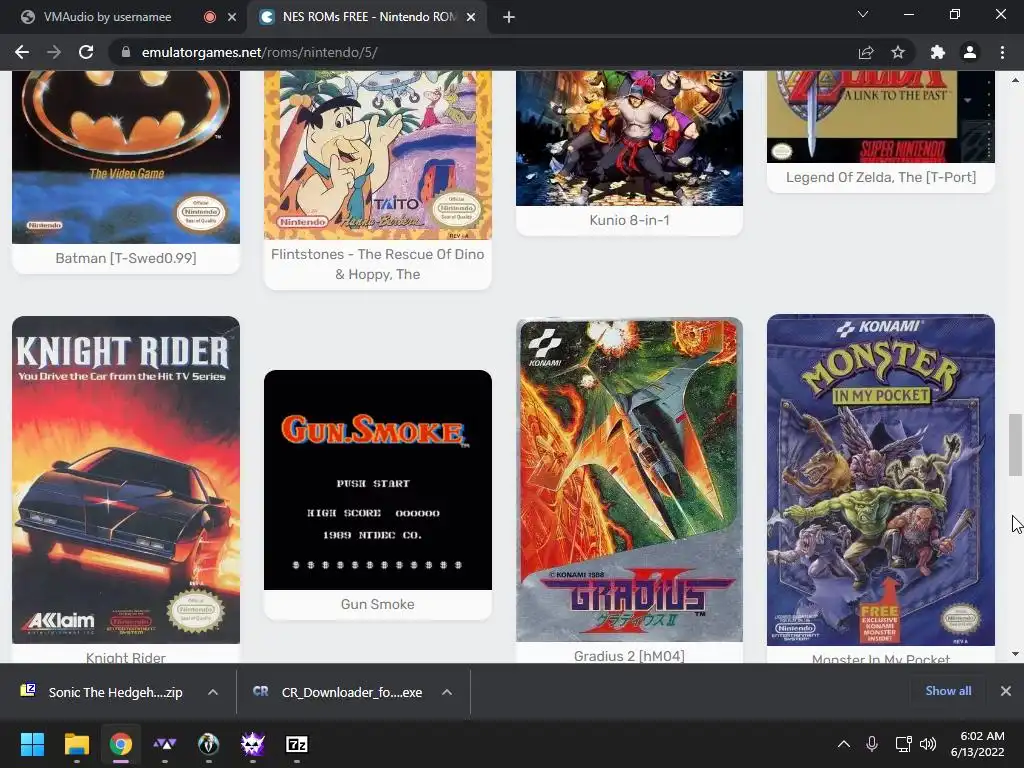The image size is (1024, 768).
Task: Go back to the previous page
Action: [x=22, y=52]
